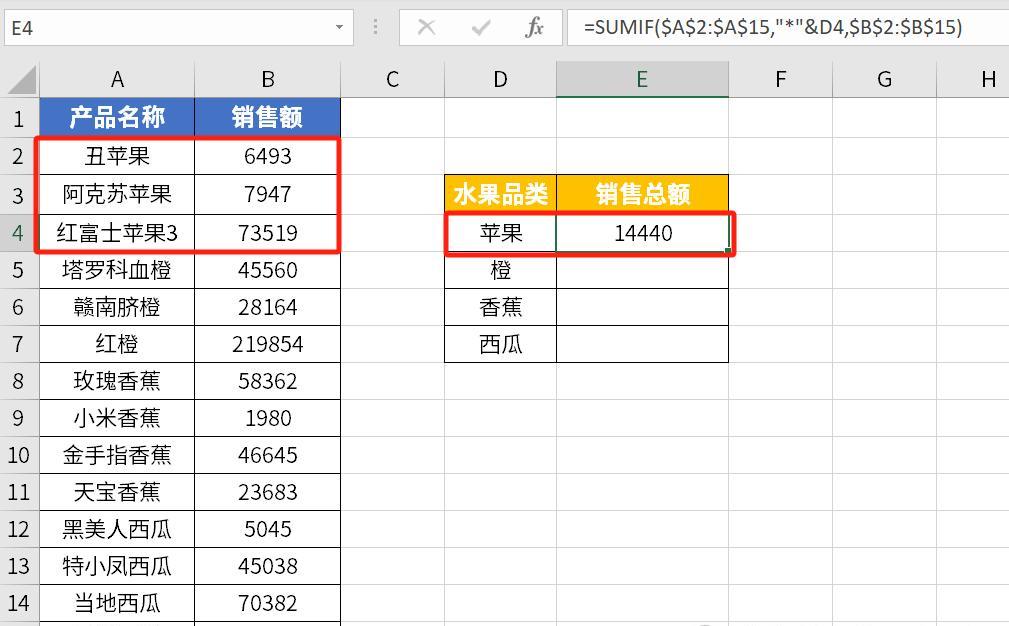Image resolution: width=1009 pixels, height=626 pixels.
Task: Click sales value 1980
Action: coord(267,418)
